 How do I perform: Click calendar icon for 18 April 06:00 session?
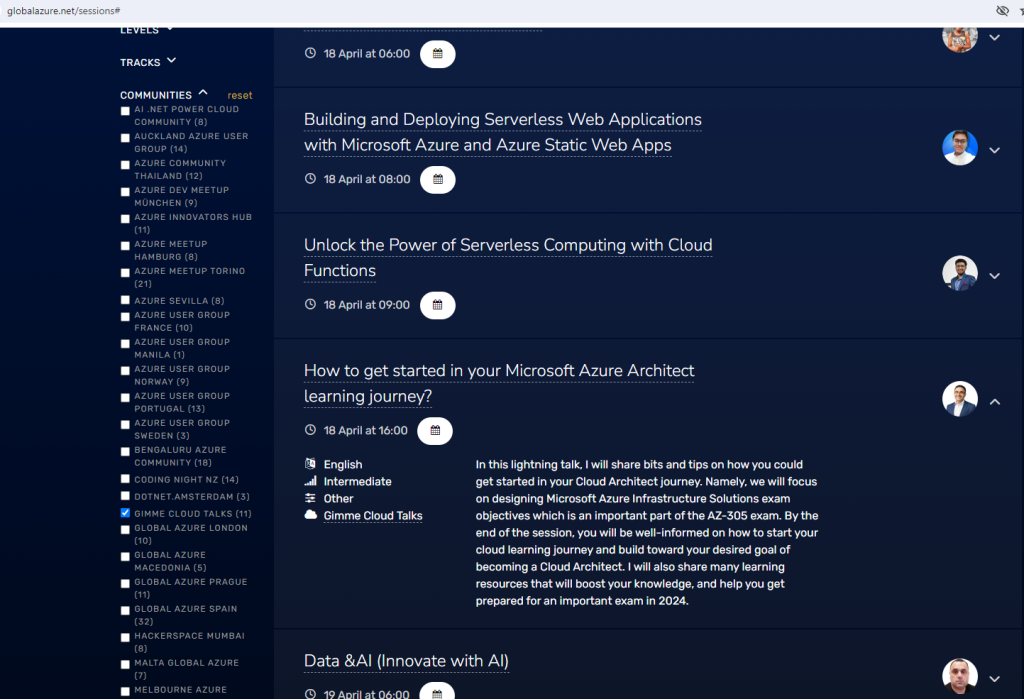pyautogui.click(x=437, y=54)
